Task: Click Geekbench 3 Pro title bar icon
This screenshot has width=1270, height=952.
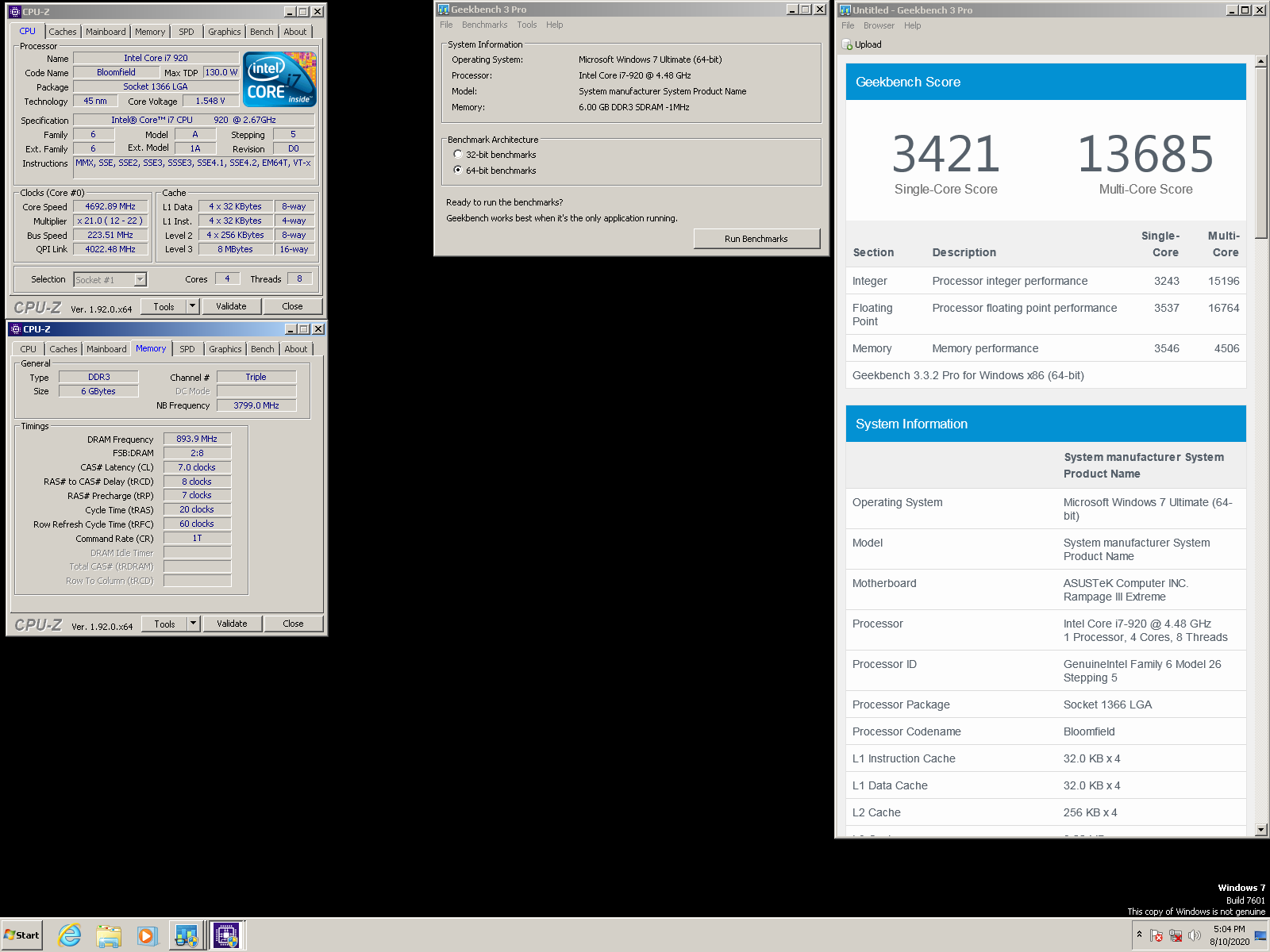Action: (x=444, y=10)
